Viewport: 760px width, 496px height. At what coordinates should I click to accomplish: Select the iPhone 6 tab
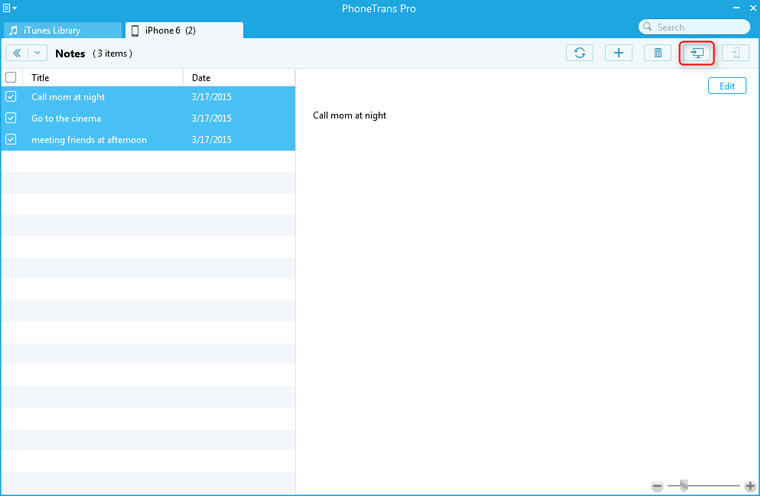tap(183, 30)
